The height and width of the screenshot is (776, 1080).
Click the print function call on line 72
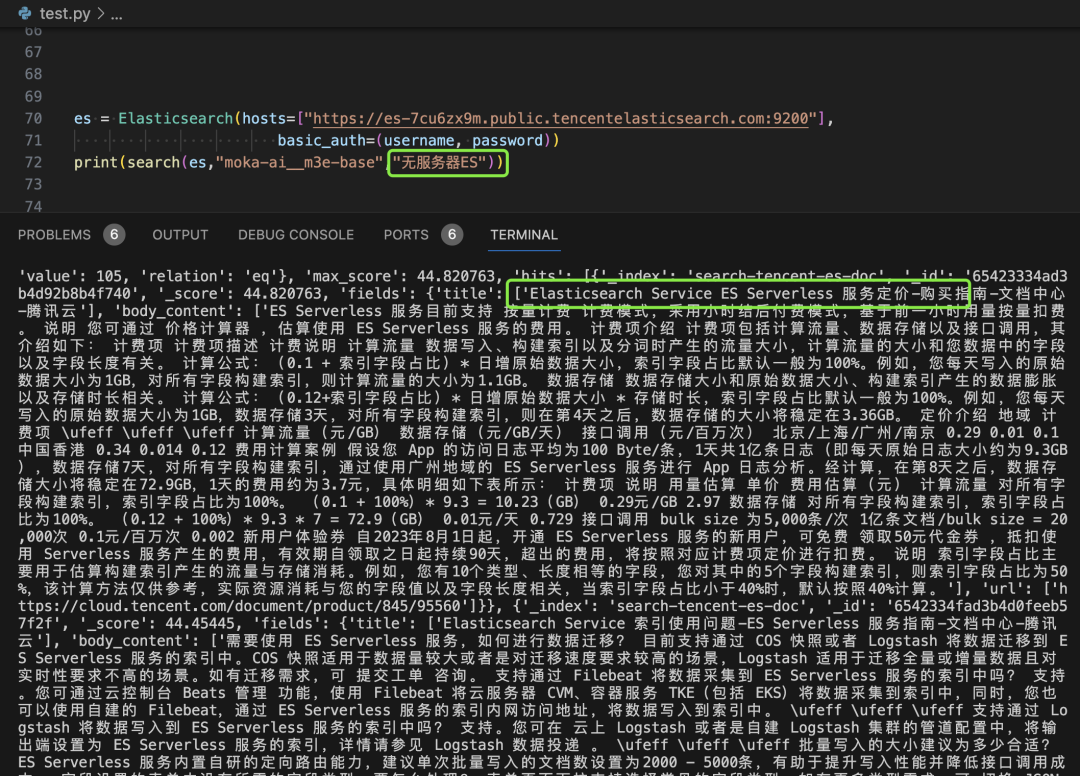(96, 162)
